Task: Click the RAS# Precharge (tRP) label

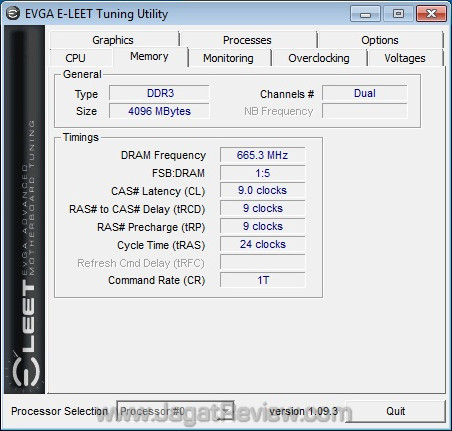Action: (151, 227)
